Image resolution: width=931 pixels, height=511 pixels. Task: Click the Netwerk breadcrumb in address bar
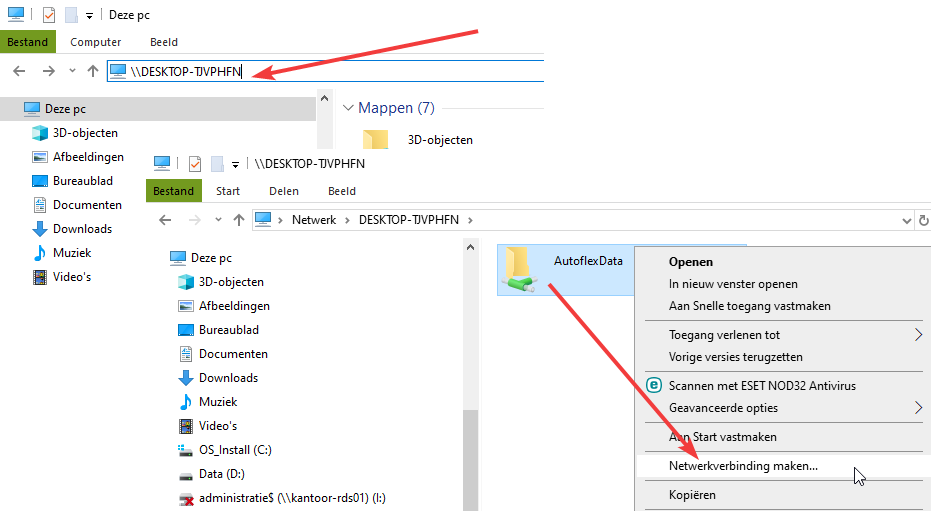pyautogui.click(x=313, y=220)
